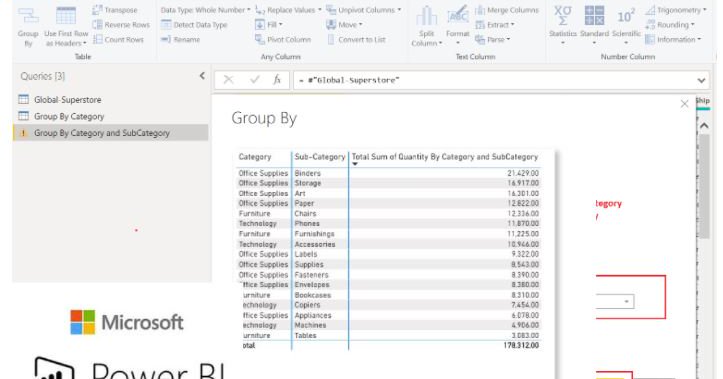
Task: Open the Move column dropdown
Action: click(x=344, y=24)
